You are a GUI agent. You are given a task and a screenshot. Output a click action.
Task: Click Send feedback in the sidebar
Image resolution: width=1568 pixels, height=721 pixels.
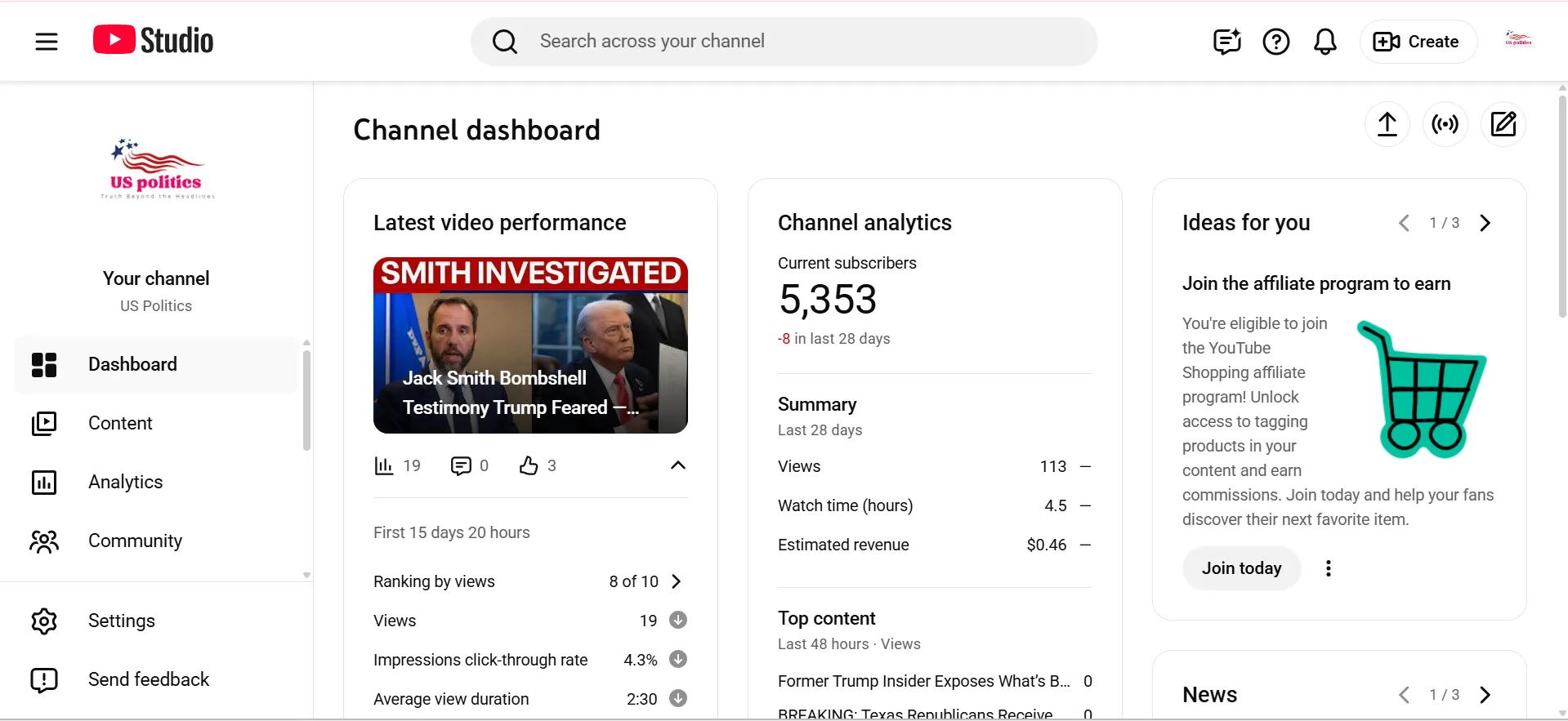click(156, 679)
